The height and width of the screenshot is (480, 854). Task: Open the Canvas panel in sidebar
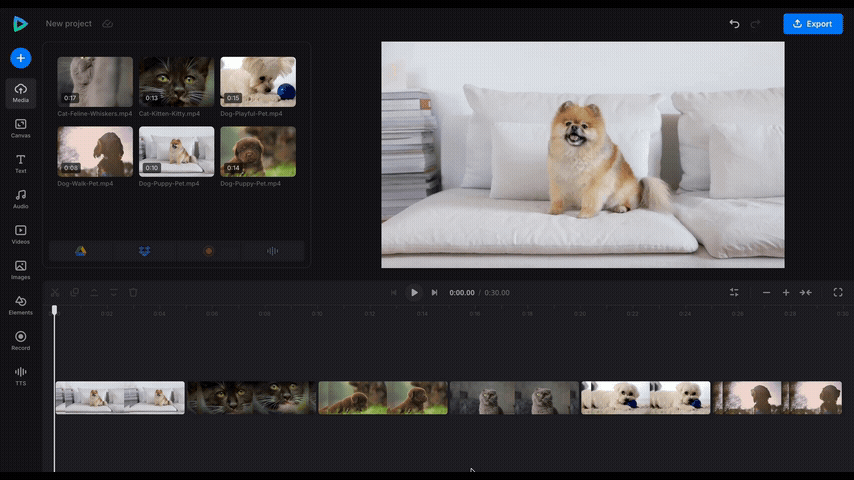click(x=21, y=128)
